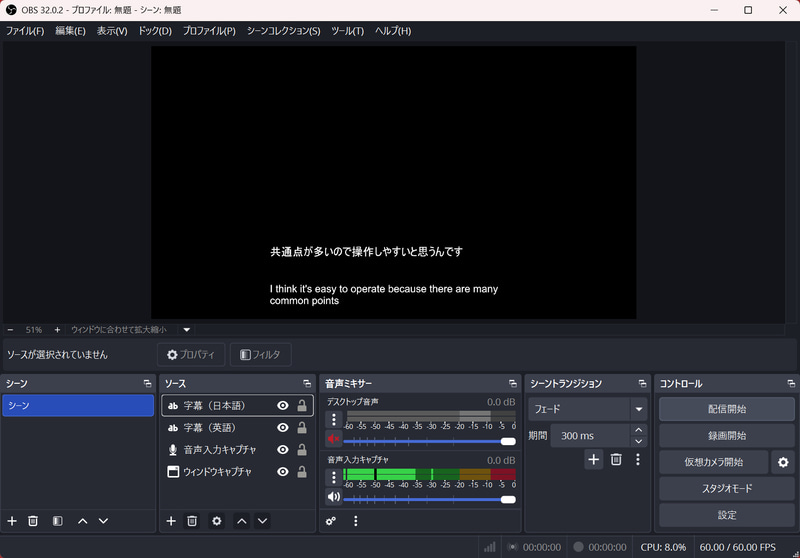Screen dimensions: 800x558
Task: Start virtual camera with 仮想カメラ開始
Action: [714, 462]
